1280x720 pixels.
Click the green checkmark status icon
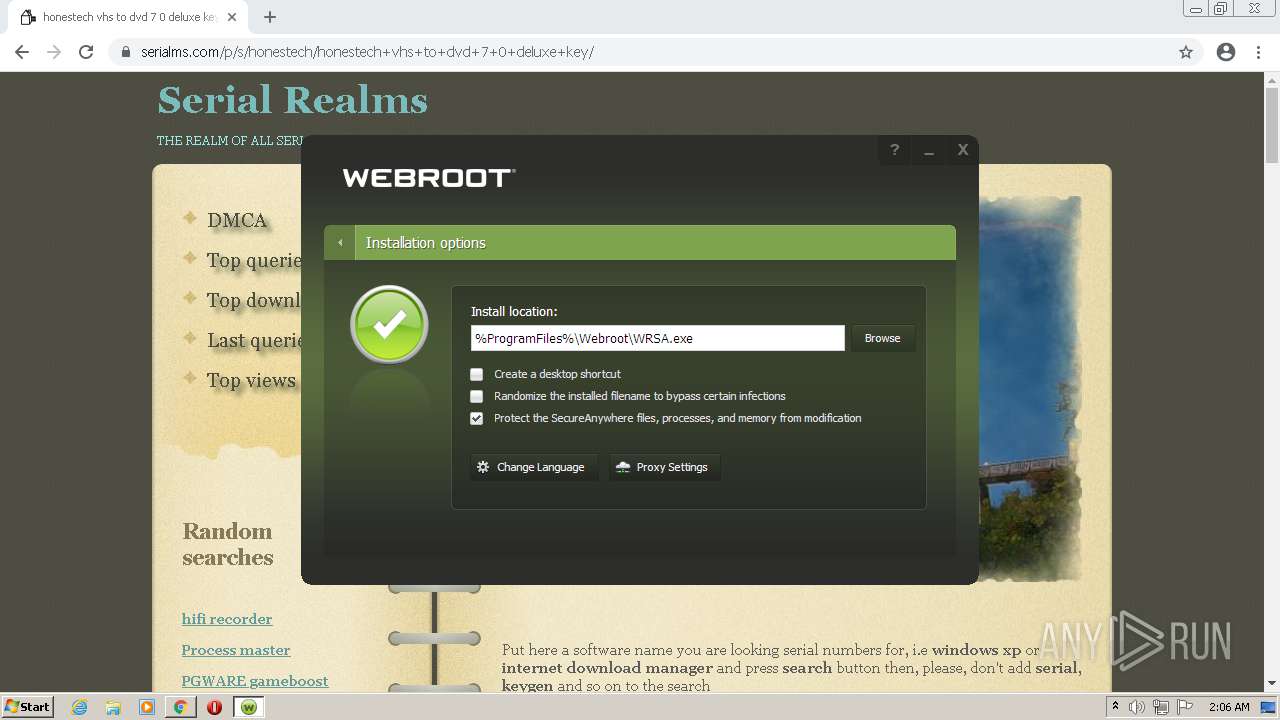(x=389, y=325)
